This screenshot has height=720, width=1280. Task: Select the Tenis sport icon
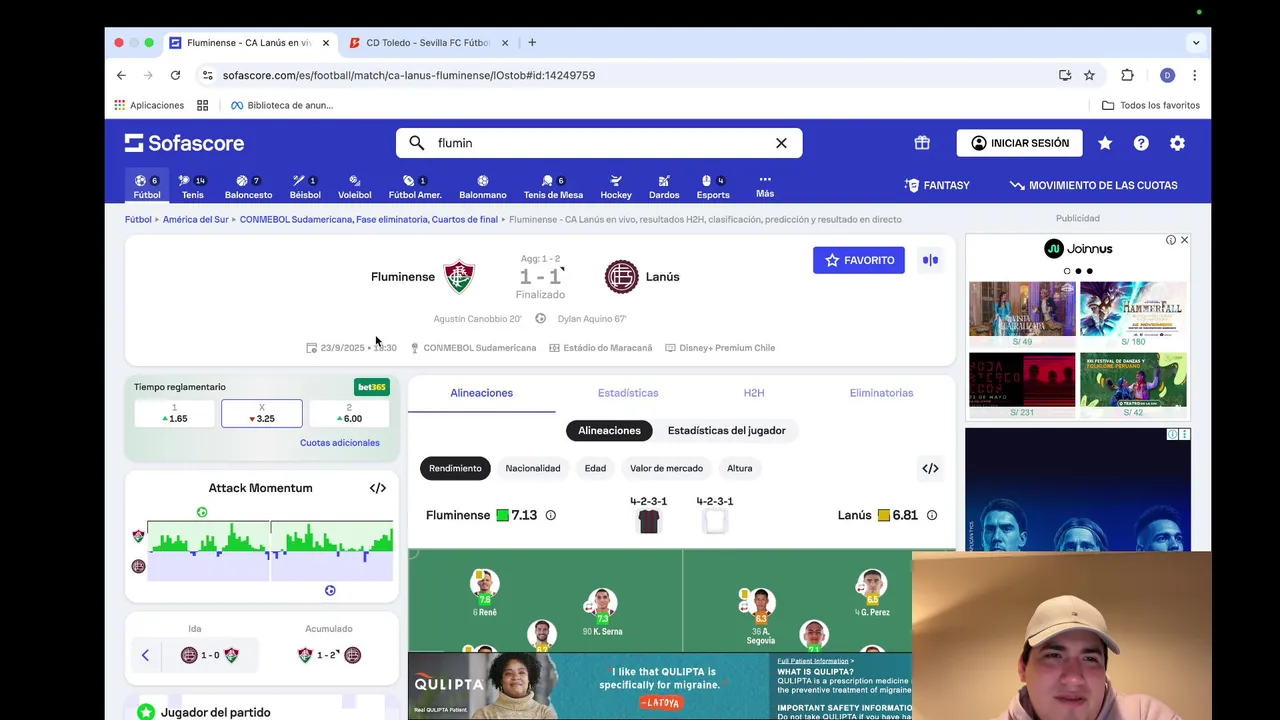click(x=192, y=186)
